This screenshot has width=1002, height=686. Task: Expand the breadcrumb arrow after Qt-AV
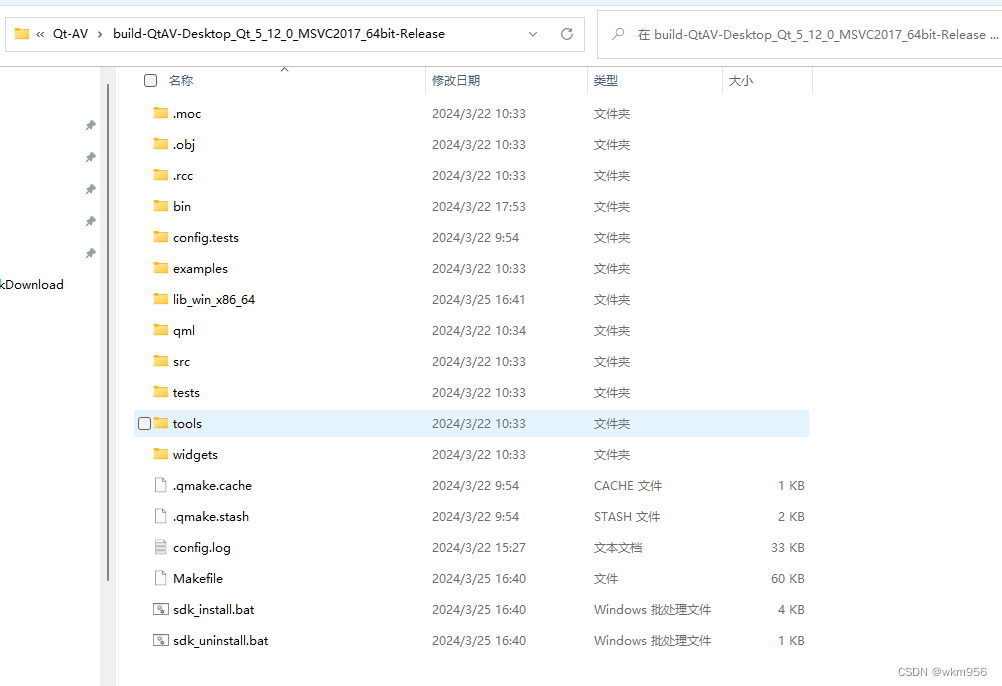click(100, 33)
